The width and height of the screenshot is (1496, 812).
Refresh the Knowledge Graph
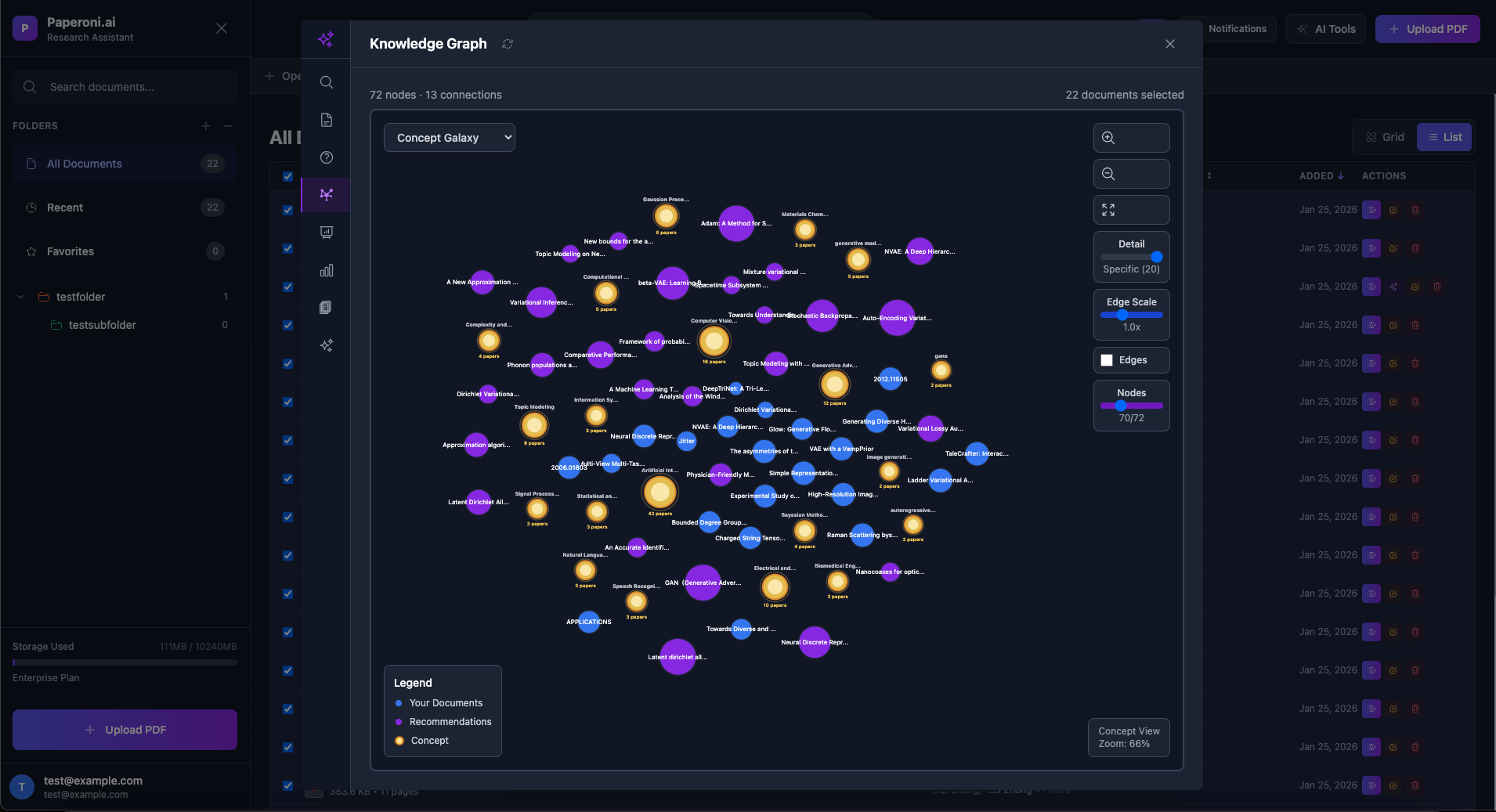(x=507, y=44)
